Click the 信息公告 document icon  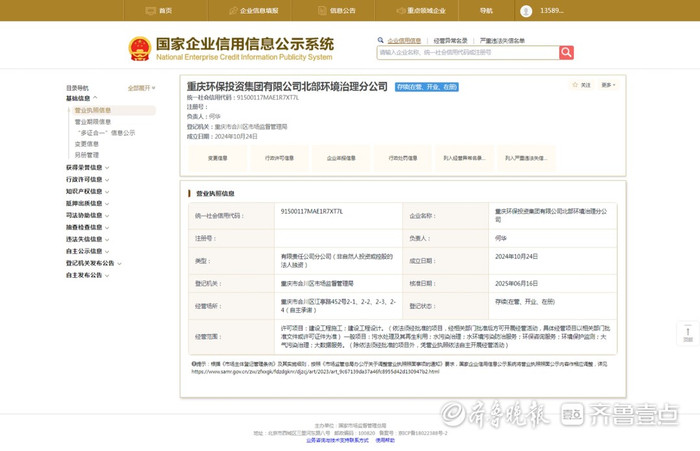click(322, 11)
